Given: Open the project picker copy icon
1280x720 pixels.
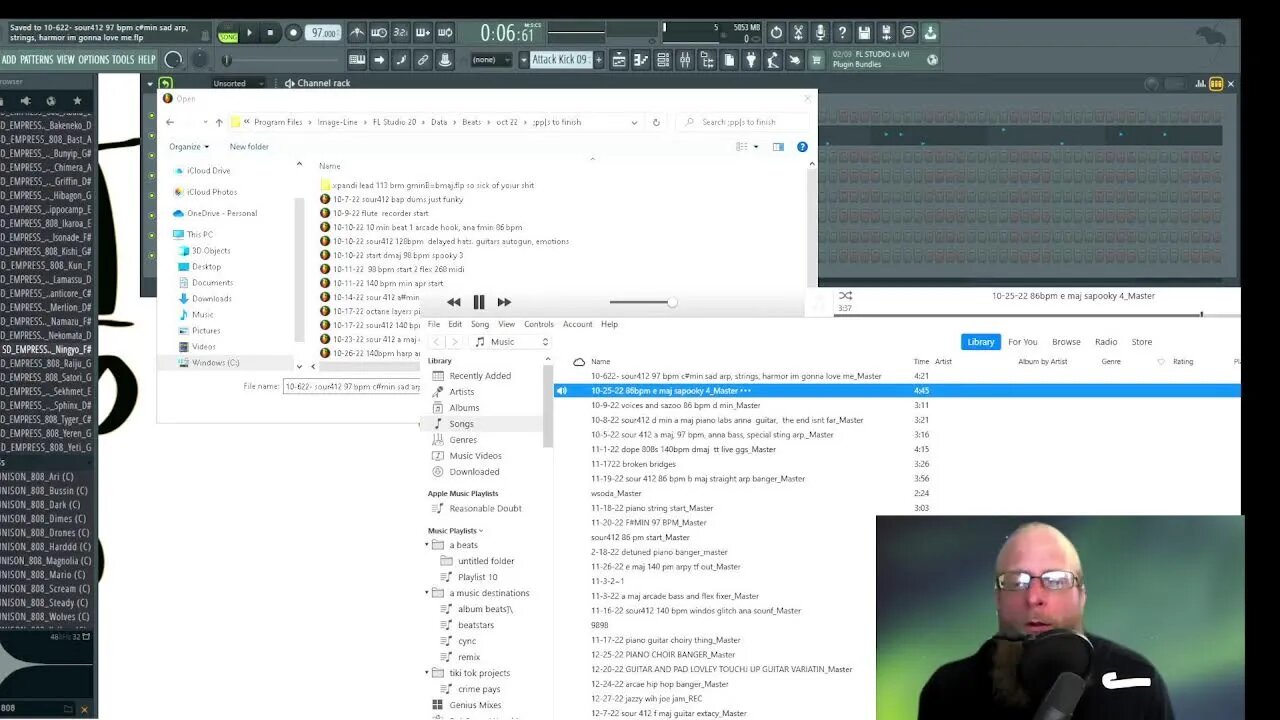Looking at the screenshot, I should pos(730,60).
